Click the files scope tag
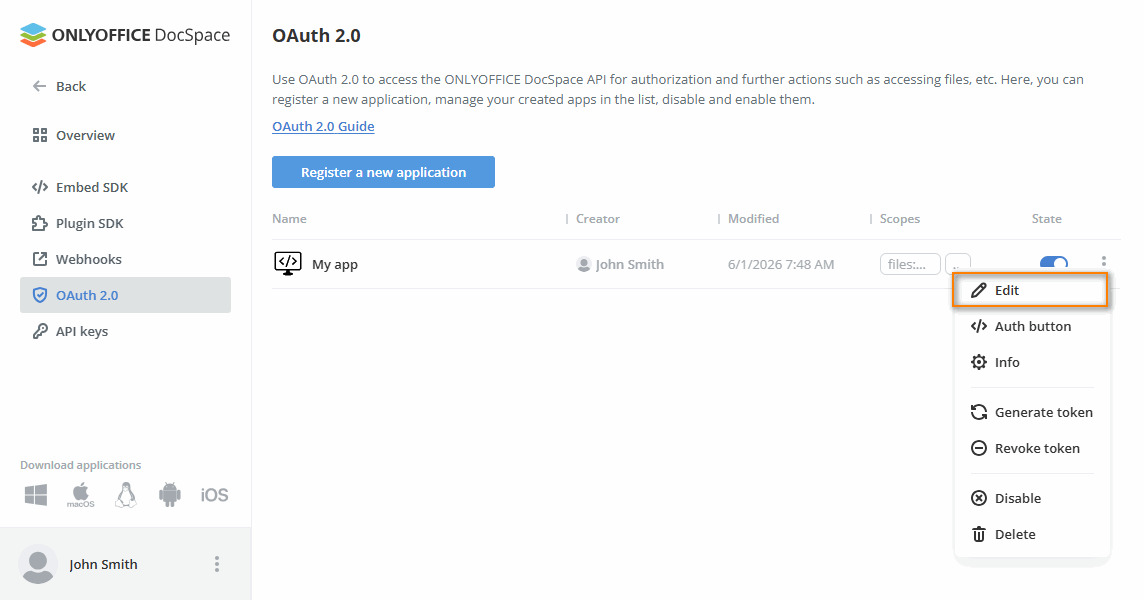 point(910,264)
